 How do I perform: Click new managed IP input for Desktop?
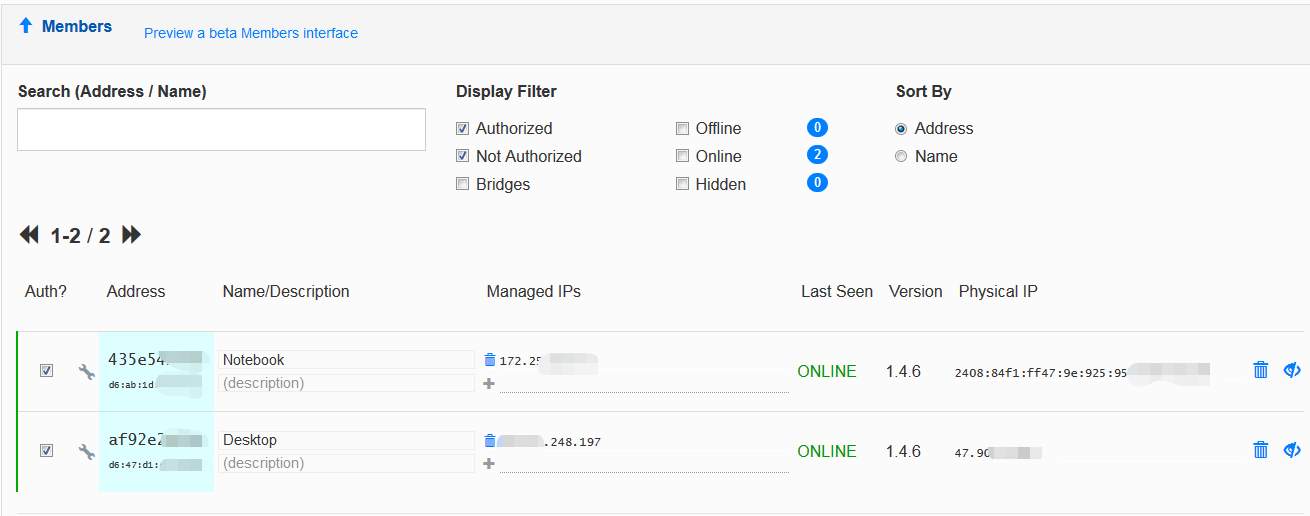pyautogui.click(x=644, y=463)
